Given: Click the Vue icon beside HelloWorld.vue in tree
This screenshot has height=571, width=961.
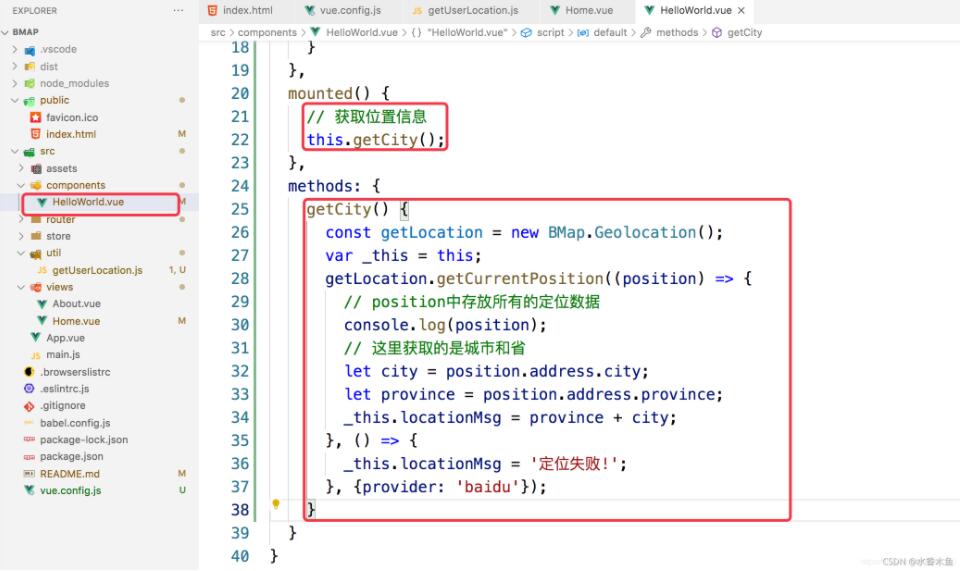Looking at the screenshot, I should pos(42,202).
